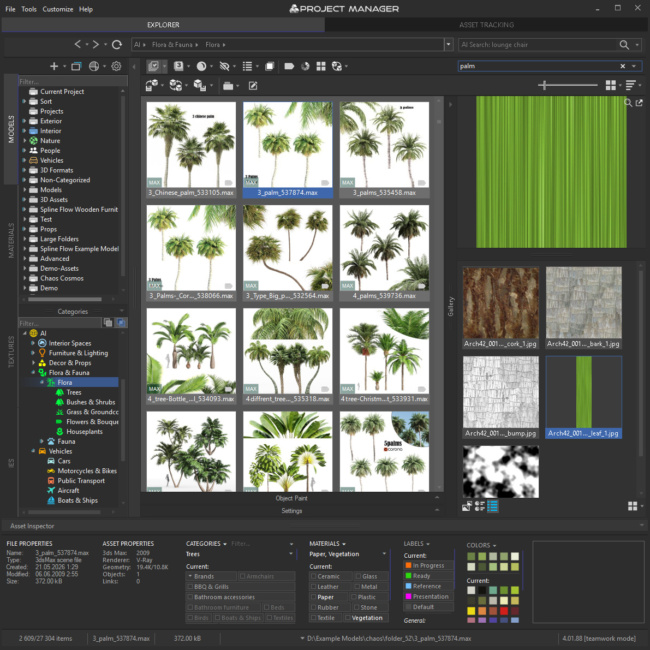Apply the In Progress label
The width and height of the screenshot is (650, 650).
click(x=428, y=565)
